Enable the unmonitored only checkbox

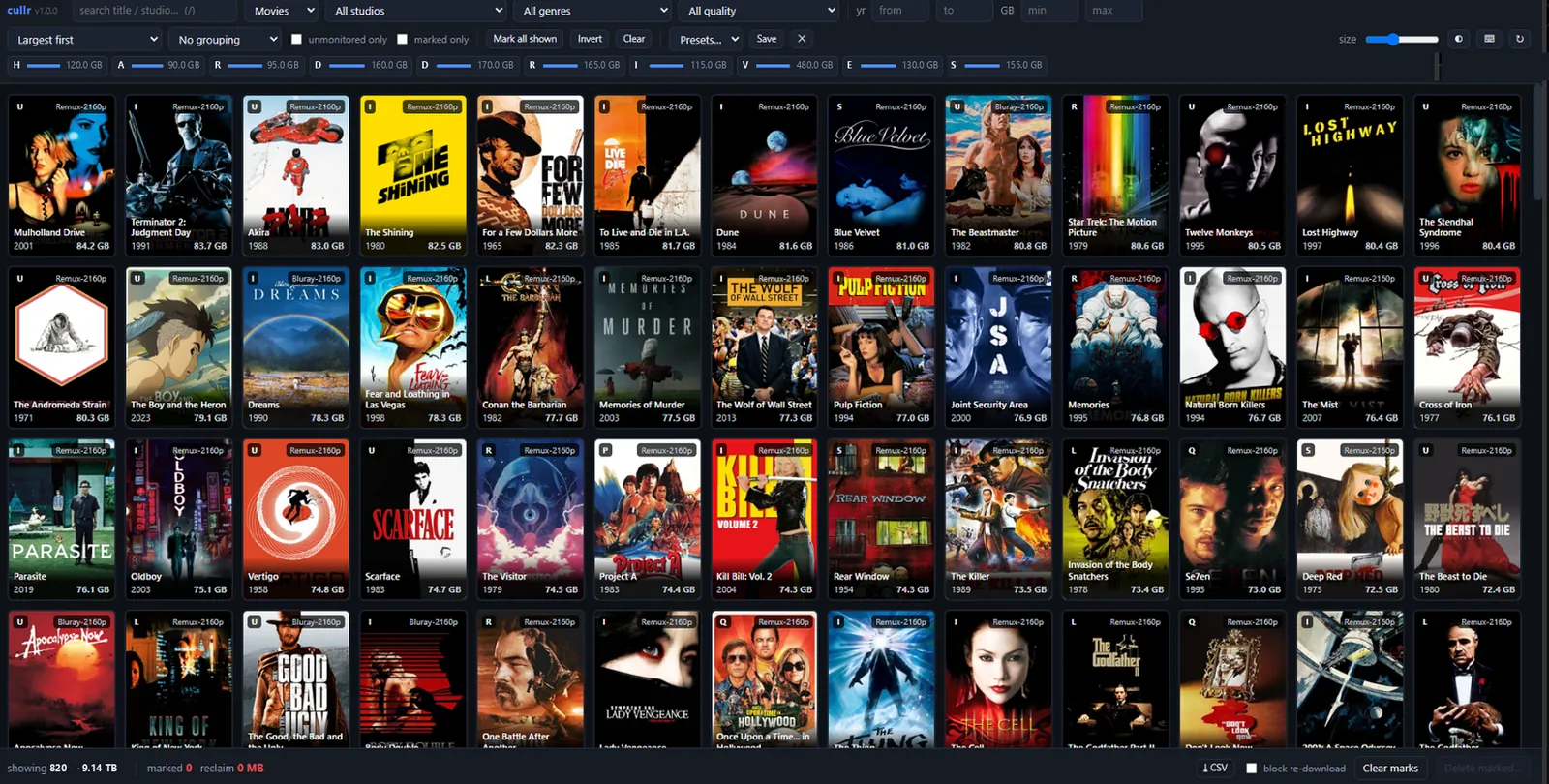[x=297, y=40]
